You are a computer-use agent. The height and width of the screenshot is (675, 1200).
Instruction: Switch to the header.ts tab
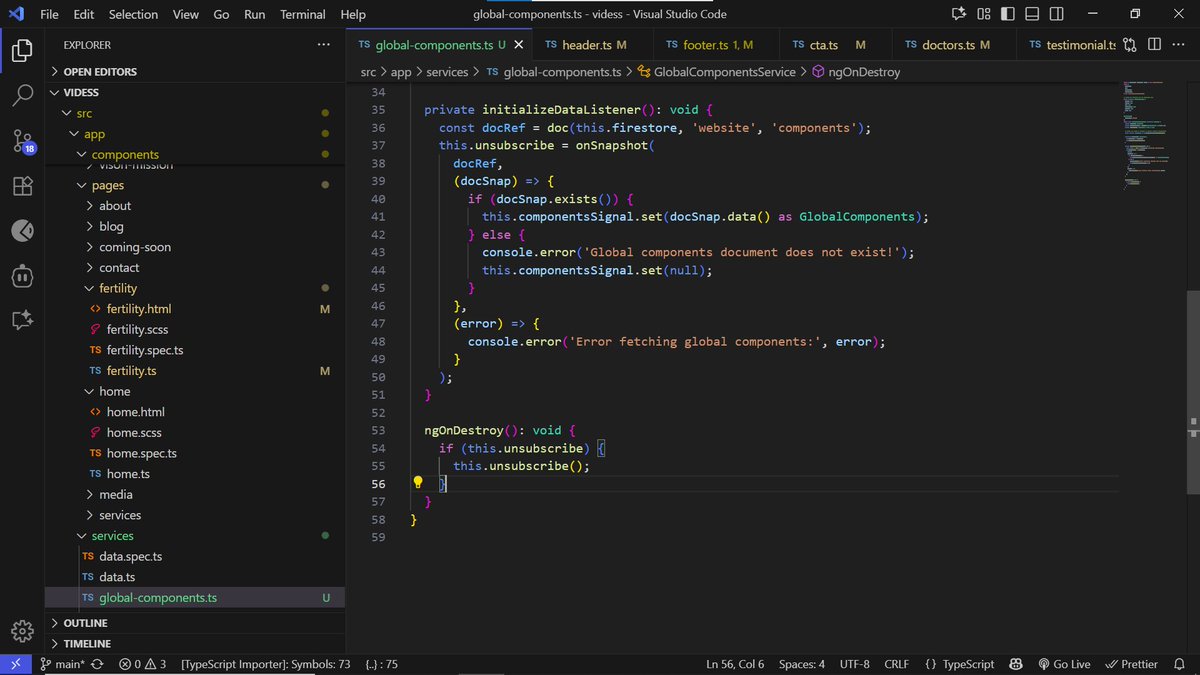click(594, 45)
